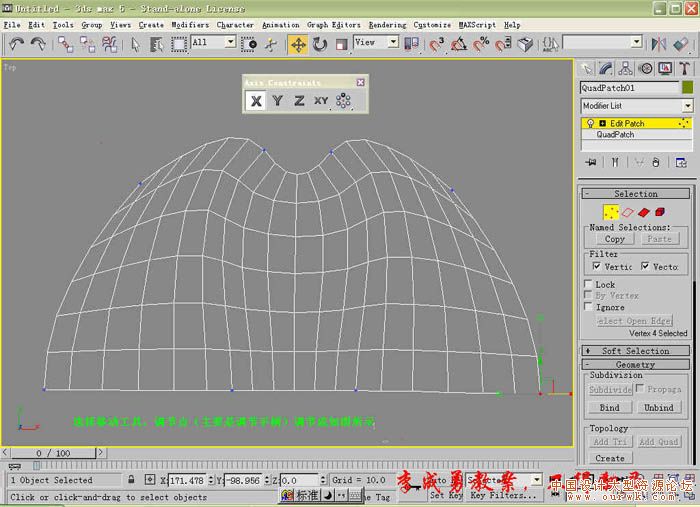
Task: Enable the Ignore Backfacing checkbox
Action: click(588, 307)
